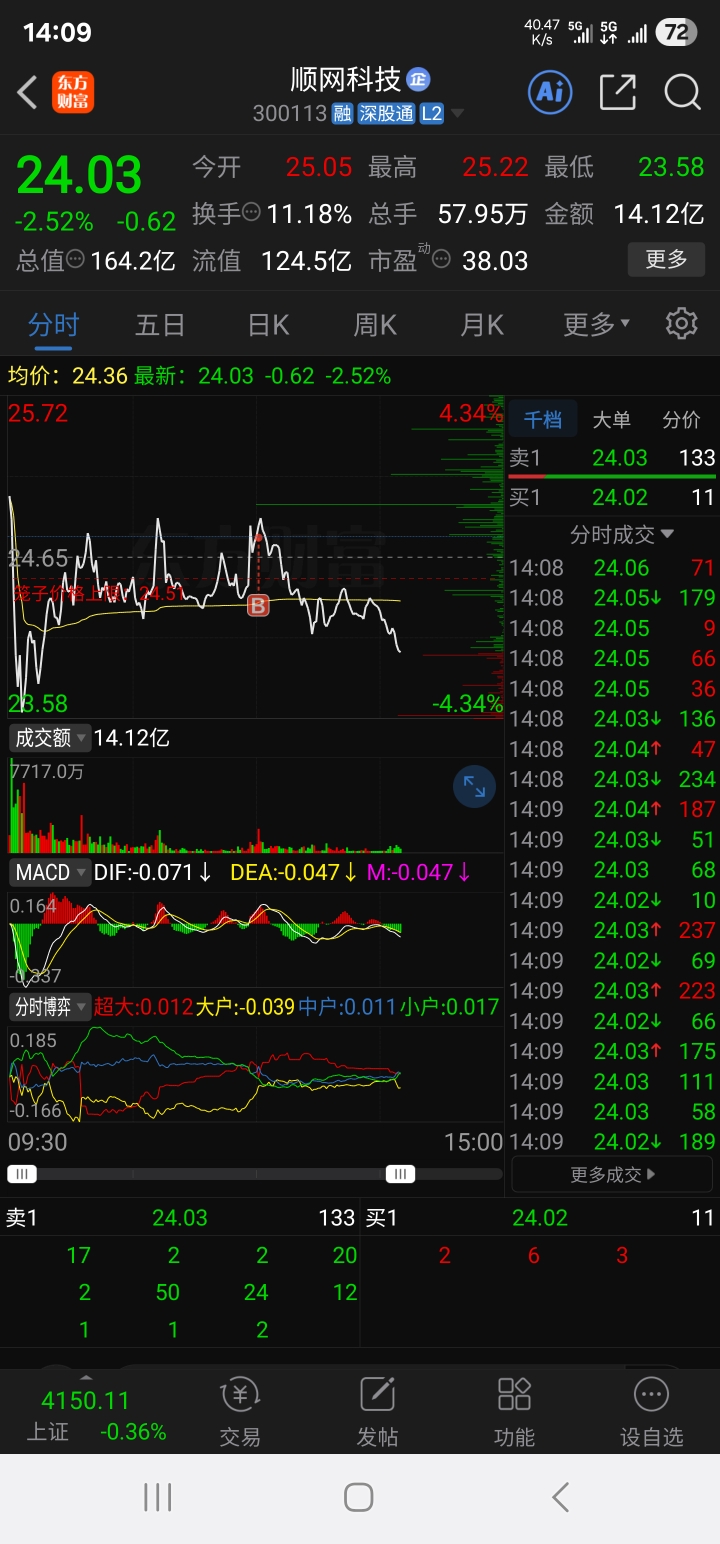The width and height of the screenshot is (720, 1544).
Task: Tap the 金额 14.12亿 value
Action: (x=658, y=213)
